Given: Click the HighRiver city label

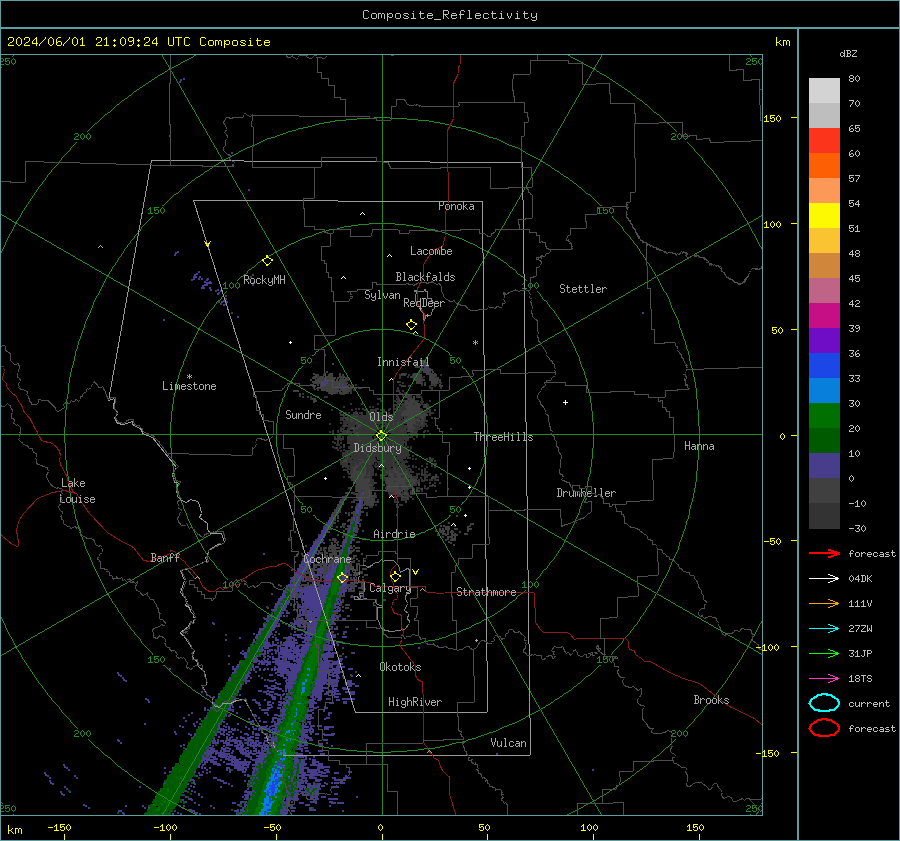Looking at the screenshot, I should [x=415, y=702].
